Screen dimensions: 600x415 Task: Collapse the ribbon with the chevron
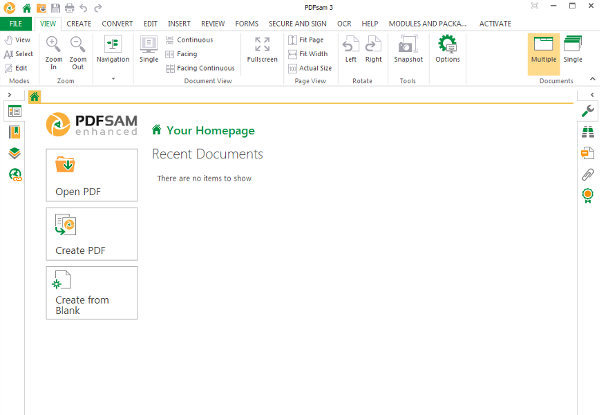tap(592, 79)
